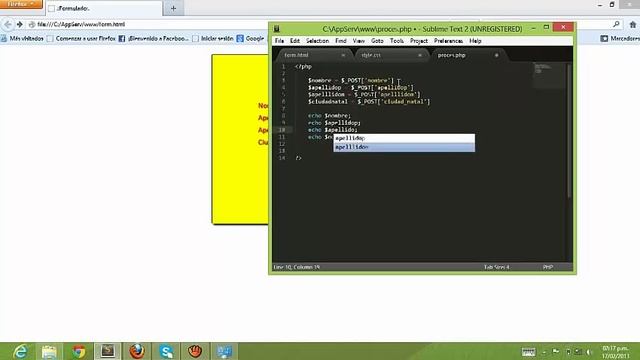Click line 1 with php tag
The width and height of the screenshot is (640, 360).
click(x=303, y=67)
